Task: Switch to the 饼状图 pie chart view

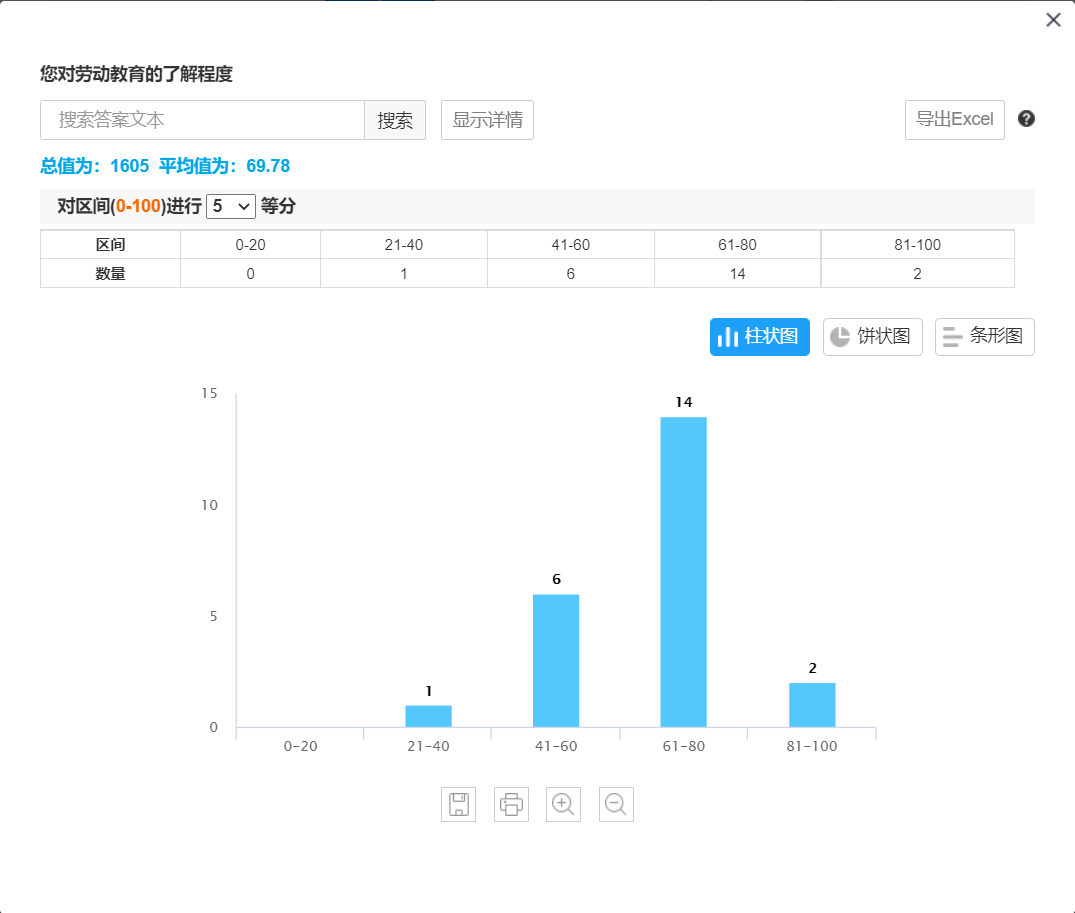Action: (x=872, y=337)
